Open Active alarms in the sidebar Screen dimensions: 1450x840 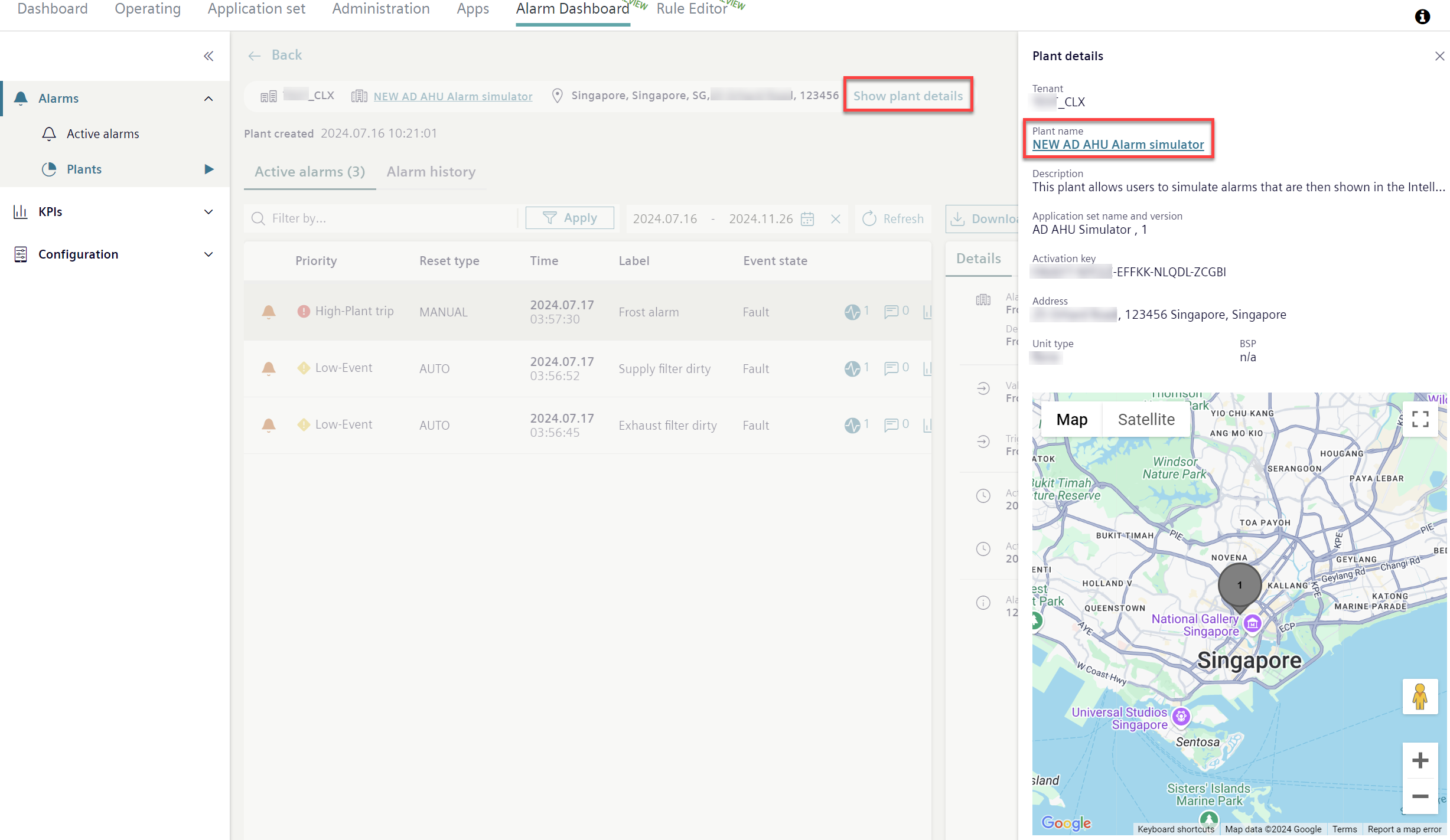coord(102,134)
